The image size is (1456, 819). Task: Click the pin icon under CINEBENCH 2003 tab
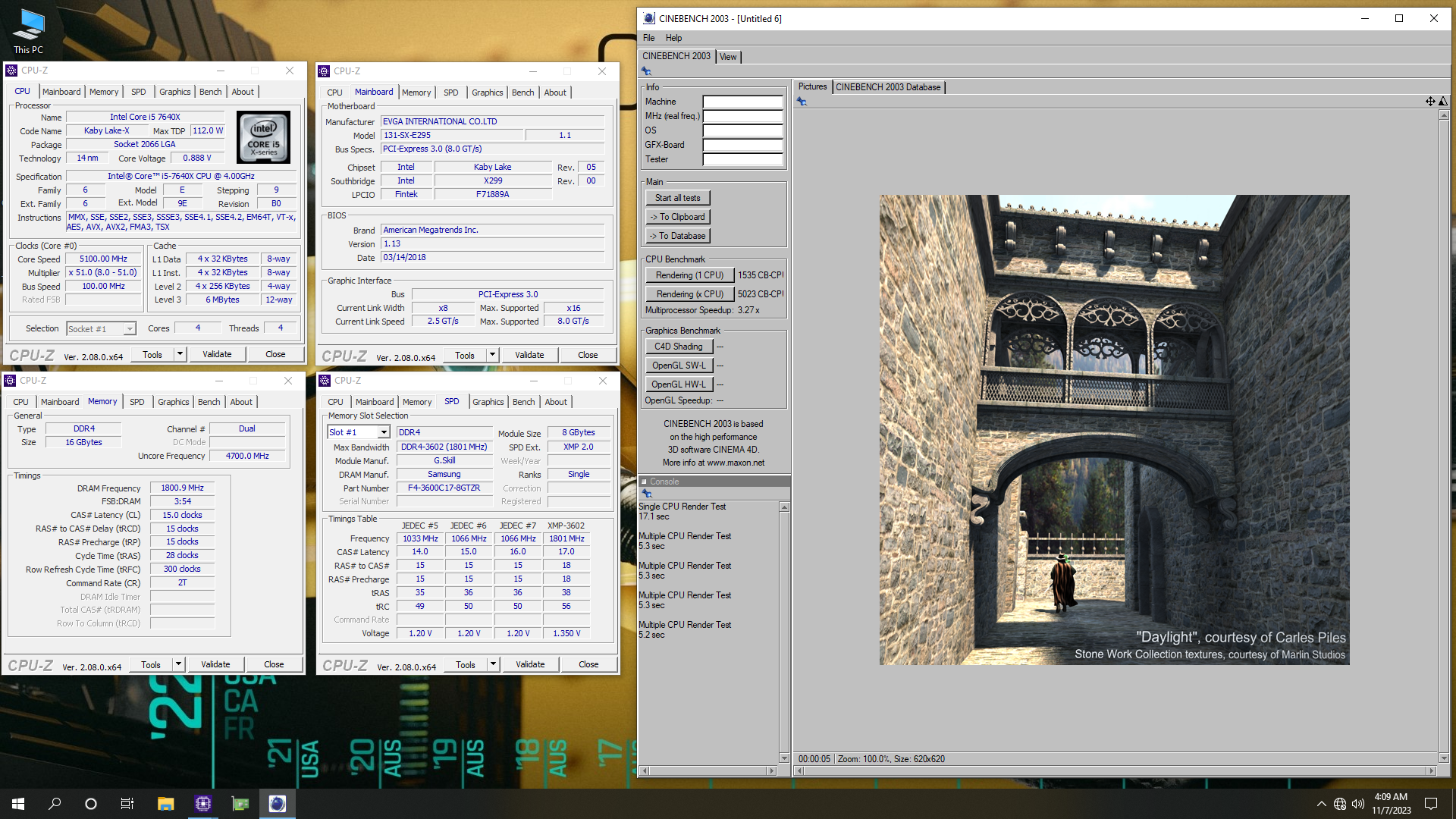click(x=646, y=71)
